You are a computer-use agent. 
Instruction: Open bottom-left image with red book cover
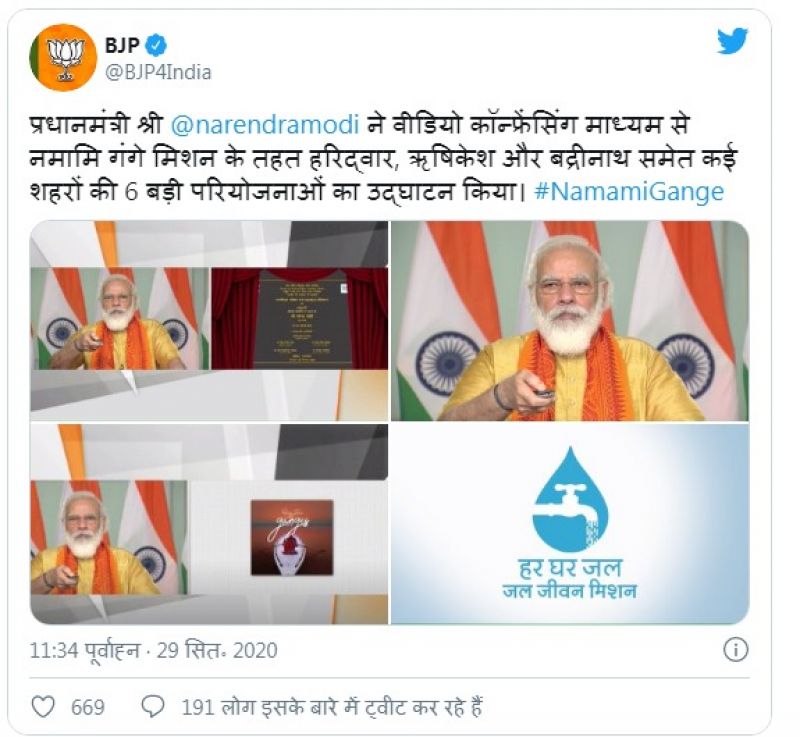point(209,524)
